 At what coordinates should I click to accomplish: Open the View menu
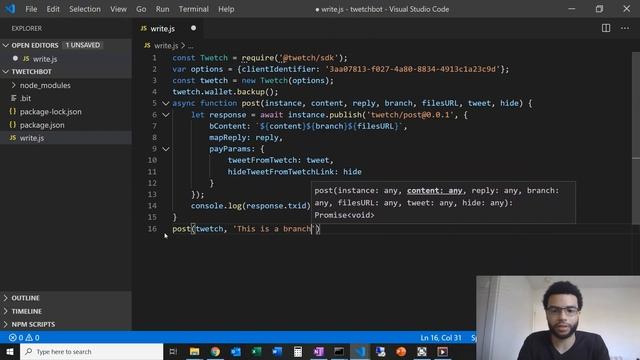click(118, 9)
